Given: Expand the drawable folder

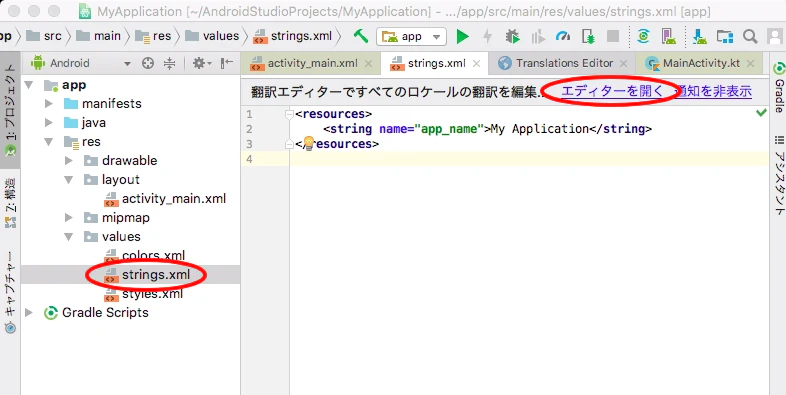Looking at the screenshot, I should point(69,161).
